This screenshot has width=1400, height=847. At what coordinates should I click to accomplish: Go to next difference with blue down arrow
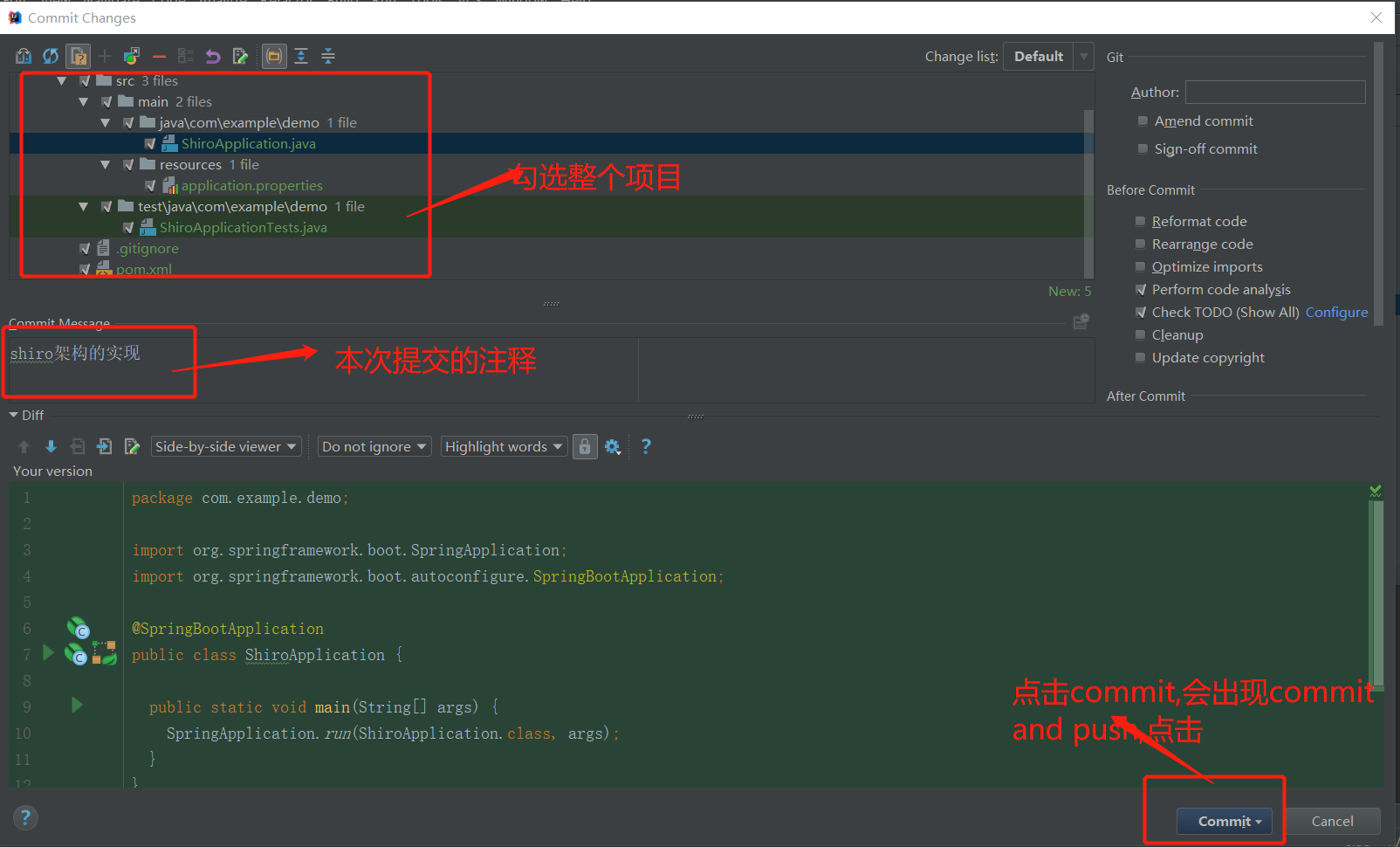click(51, 447)
